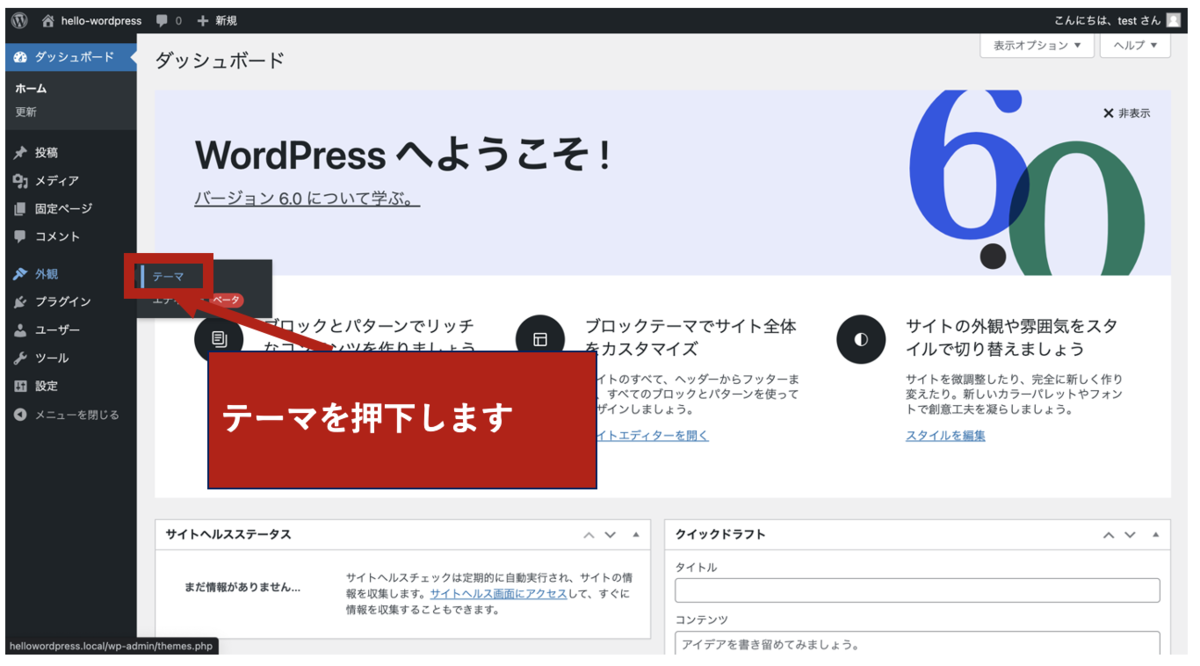Click the WordPress logo in admin bar

pos(20,20)
